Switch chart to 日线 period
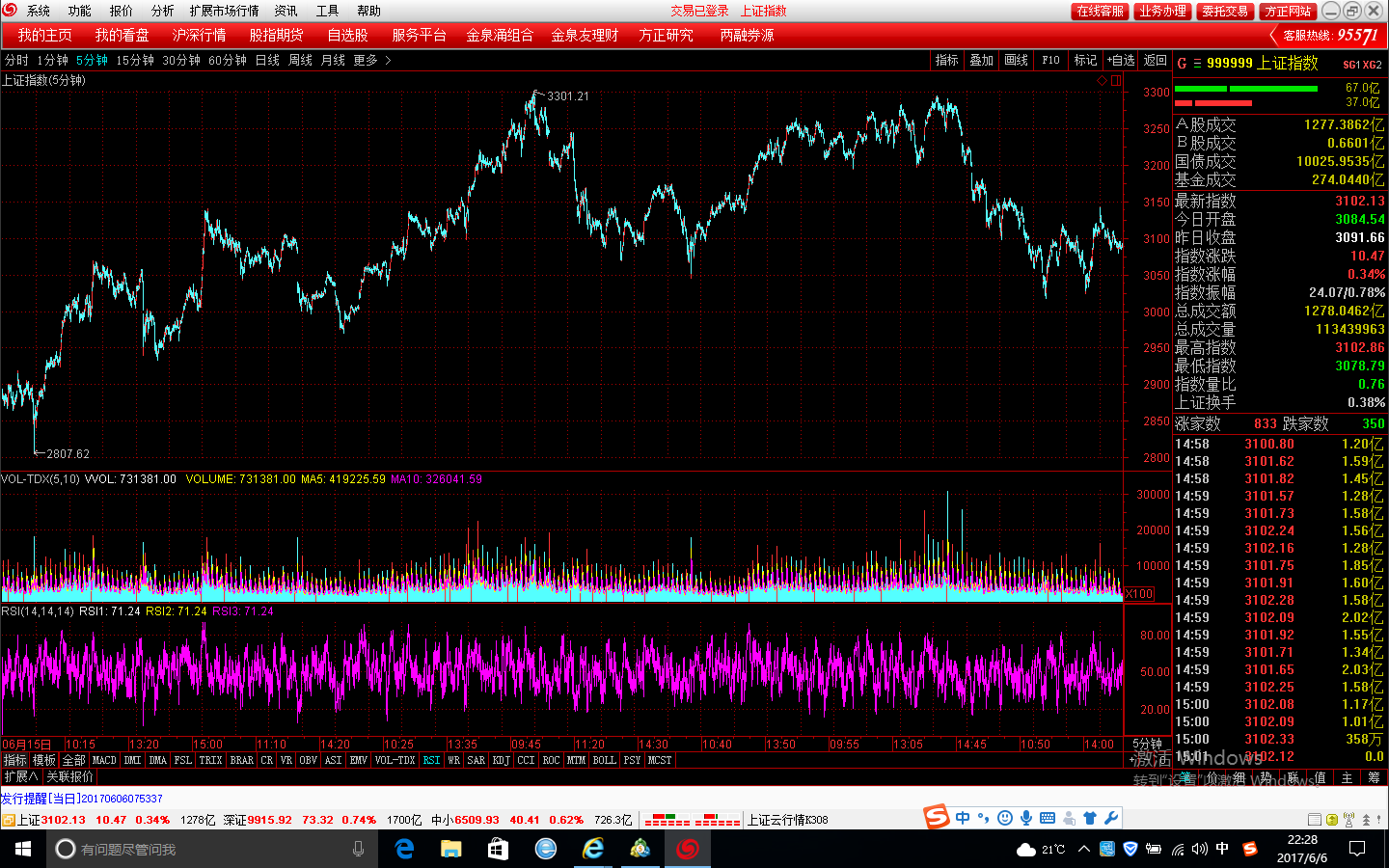The height and width of the screenshot is (868, 1389). [267, 60]
